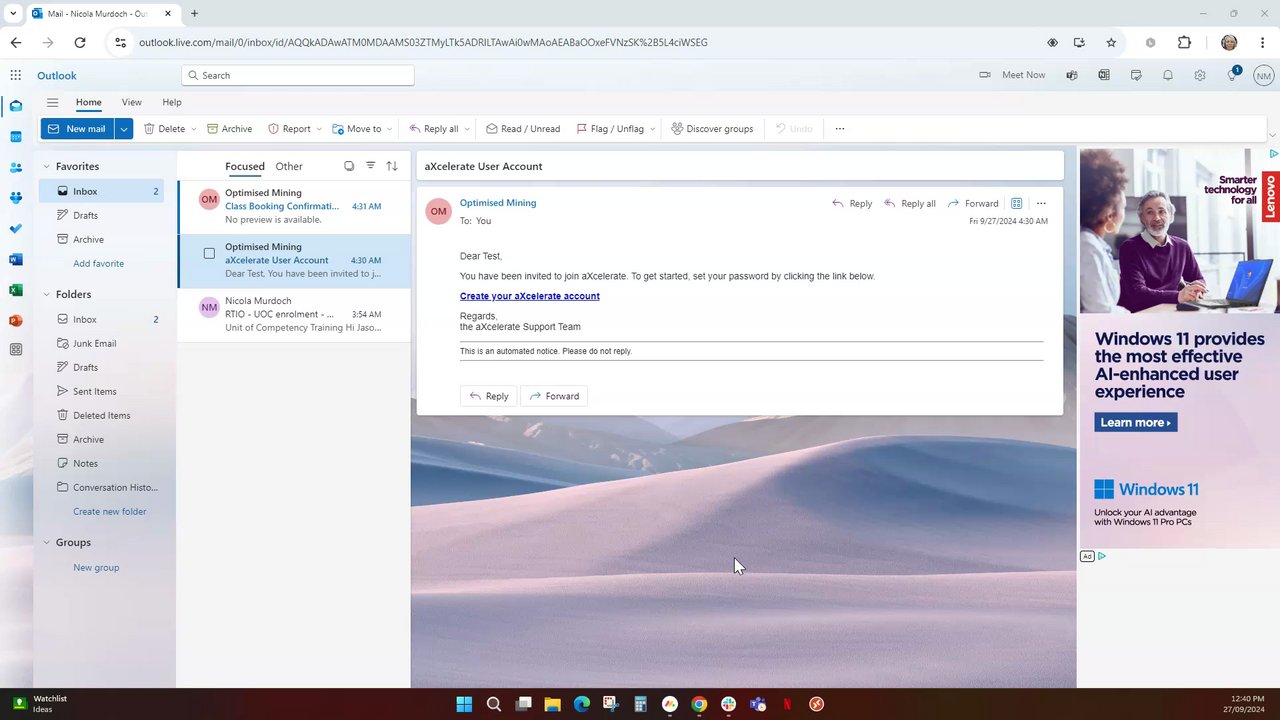
Task: Expand the New mail dropdown arrow
Action: pos(124,129)
